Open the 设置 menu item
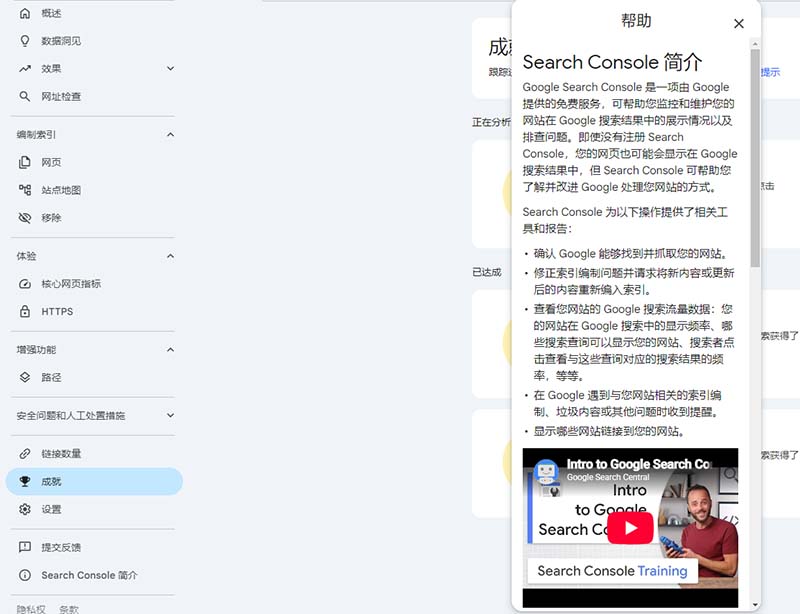 coord(94,509)
